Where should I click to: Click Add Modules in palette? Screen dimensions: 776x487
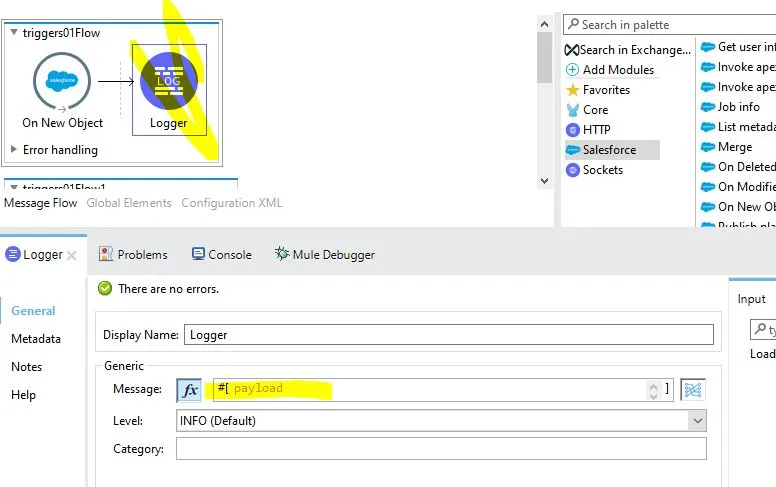(x=610, y=70)
